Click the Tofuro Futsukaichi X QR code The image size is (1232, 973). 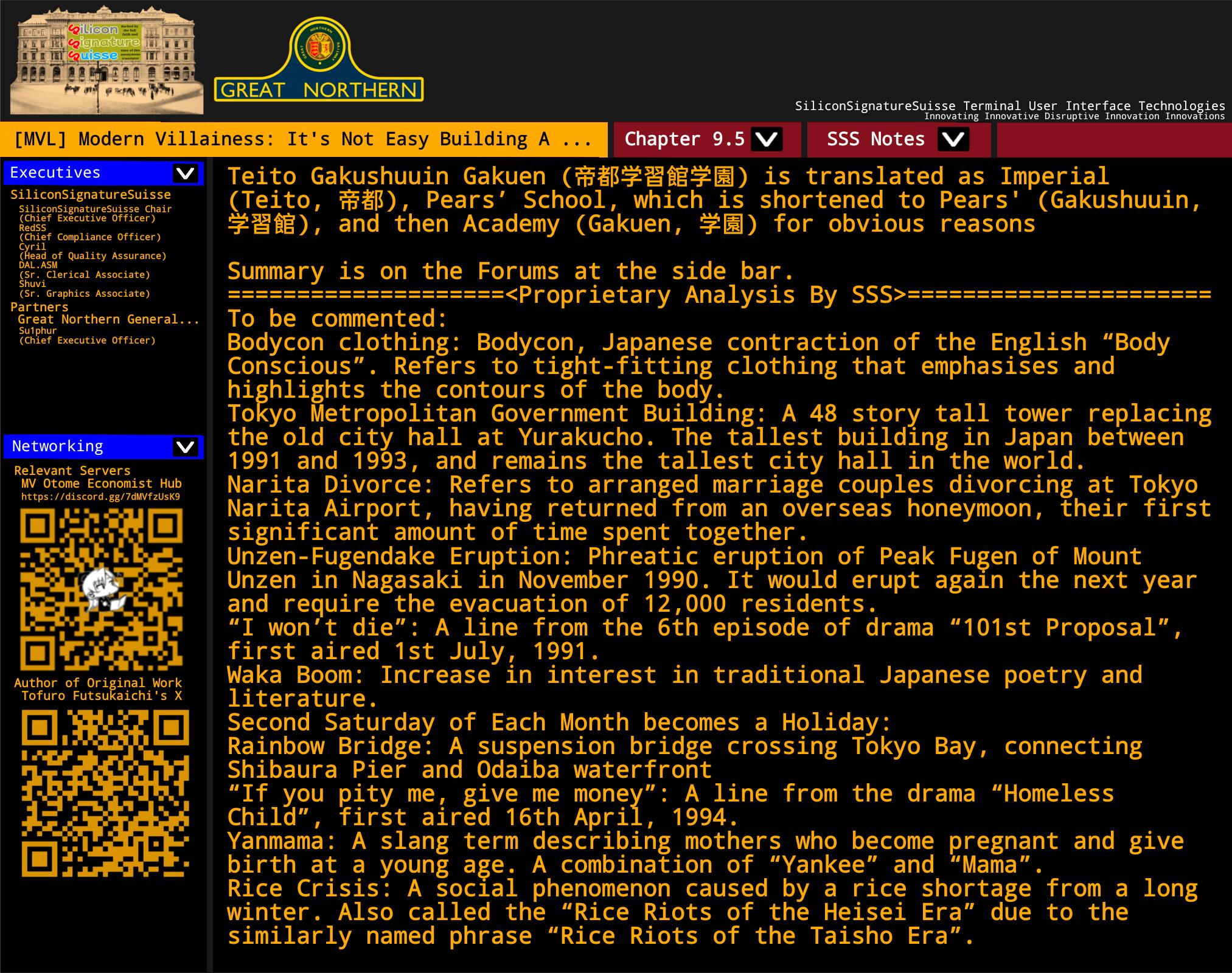105,793
